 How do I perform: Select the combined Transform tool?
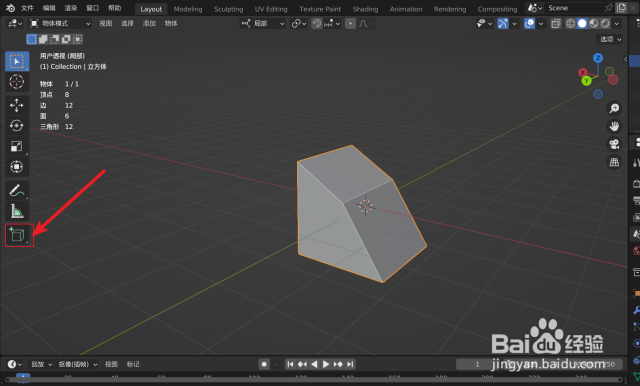point(17,166)
